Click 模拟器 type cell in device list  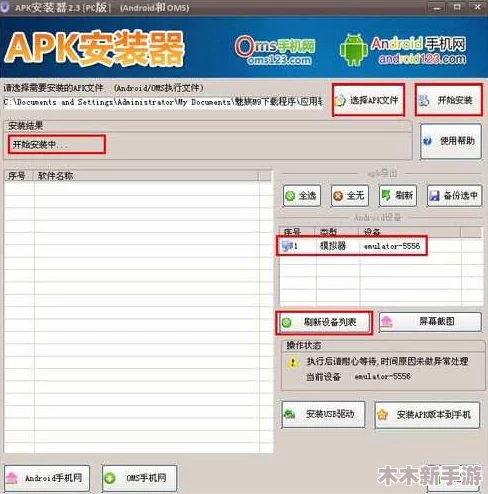coord(332,246)
